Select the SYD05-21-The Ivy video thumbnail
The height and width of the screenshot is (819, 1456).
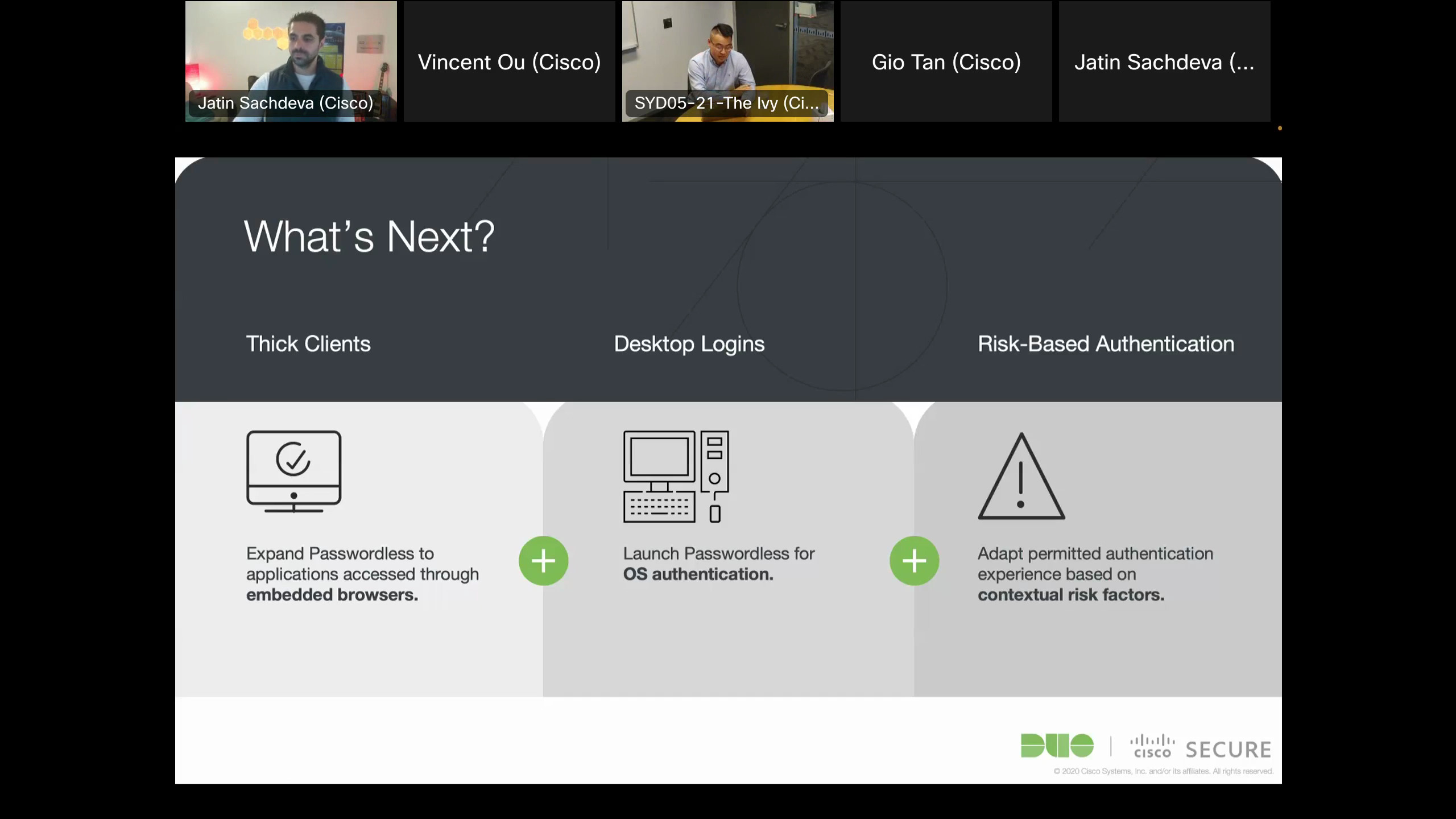tap(727, 61)
